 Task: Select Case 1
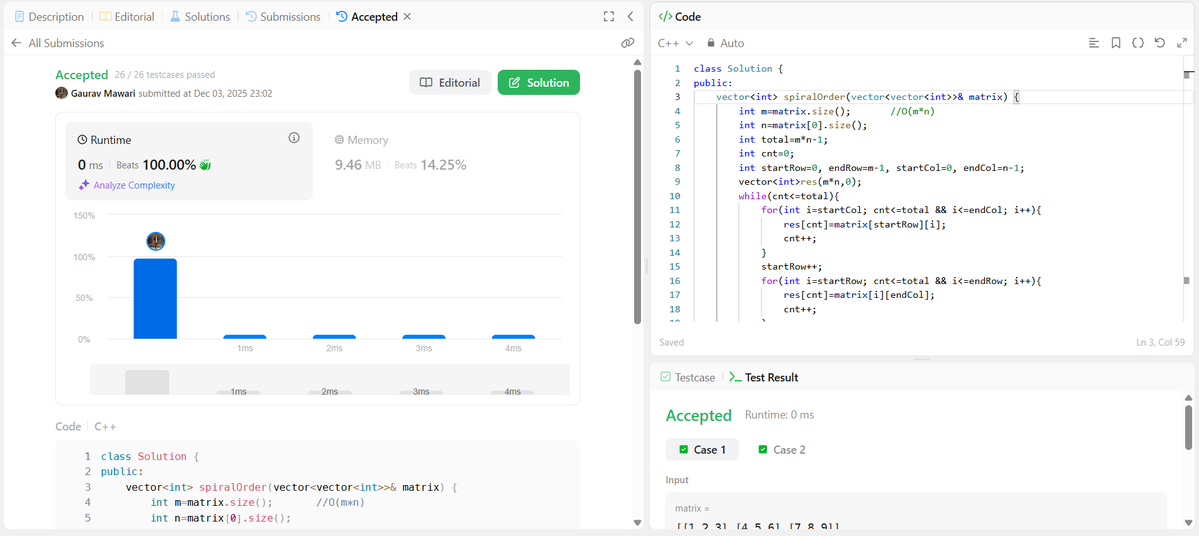pos(702,450)
